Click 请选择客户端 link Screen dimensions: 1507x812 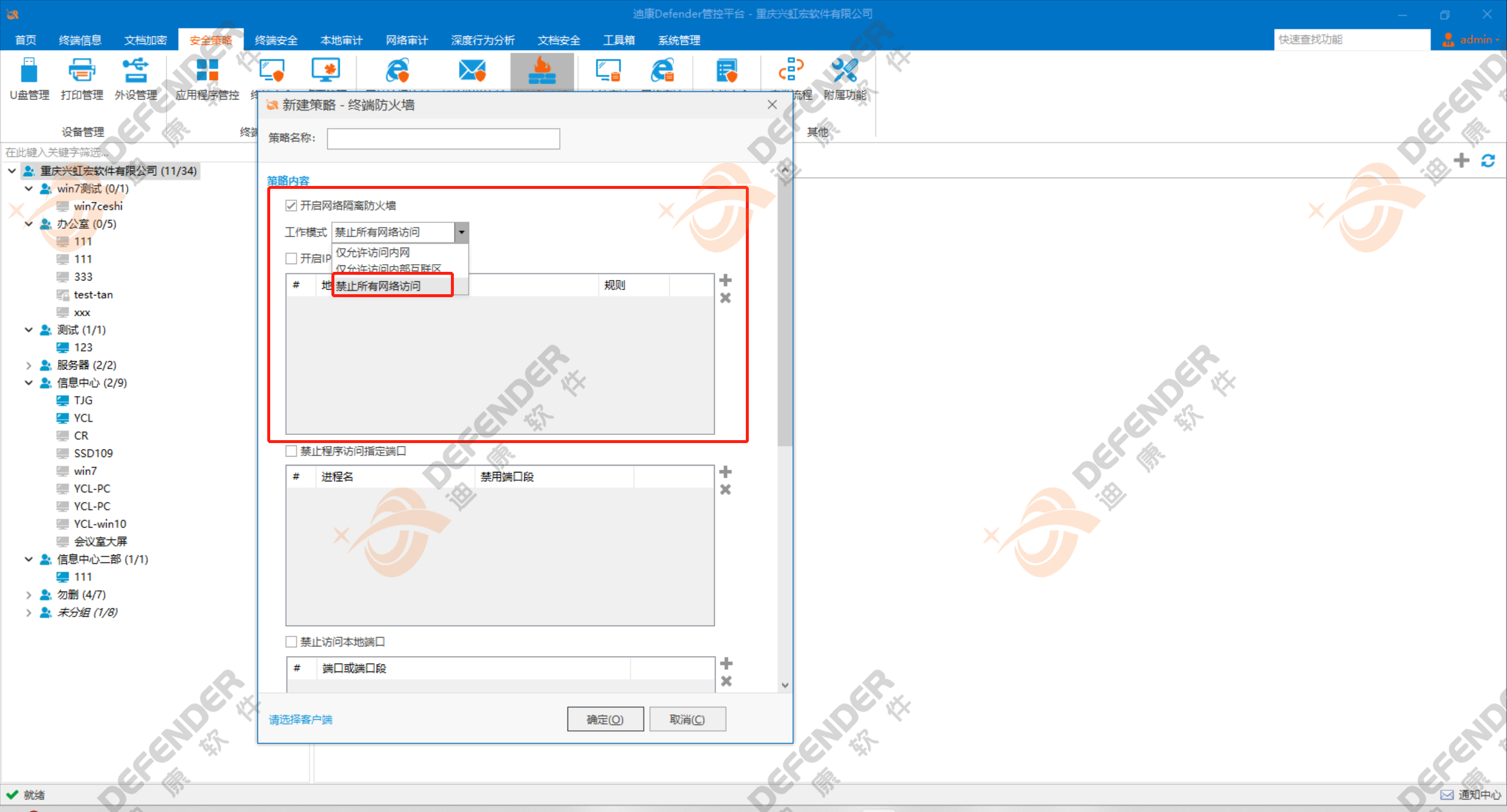click(x=301, y=720)
